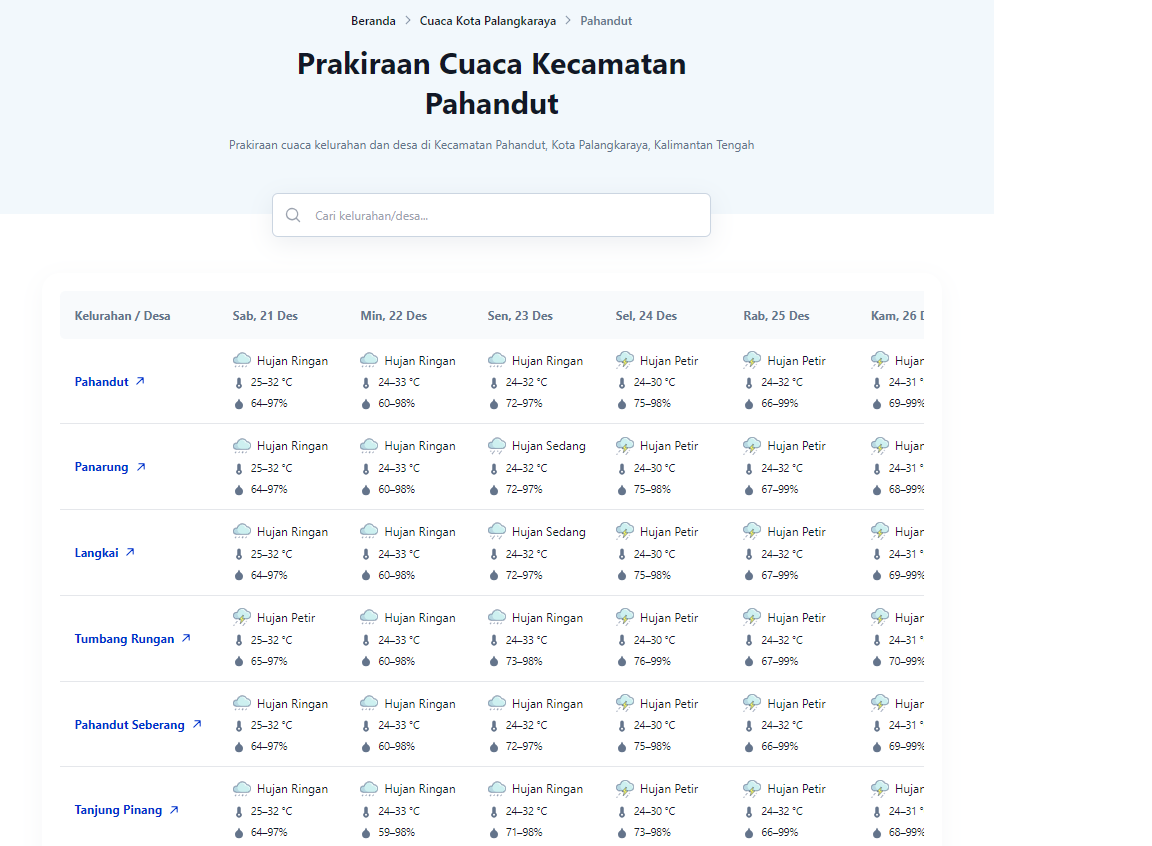Click 24–33 °C for Tumbang Rungan Sen 23 Des

coord(526,640)
